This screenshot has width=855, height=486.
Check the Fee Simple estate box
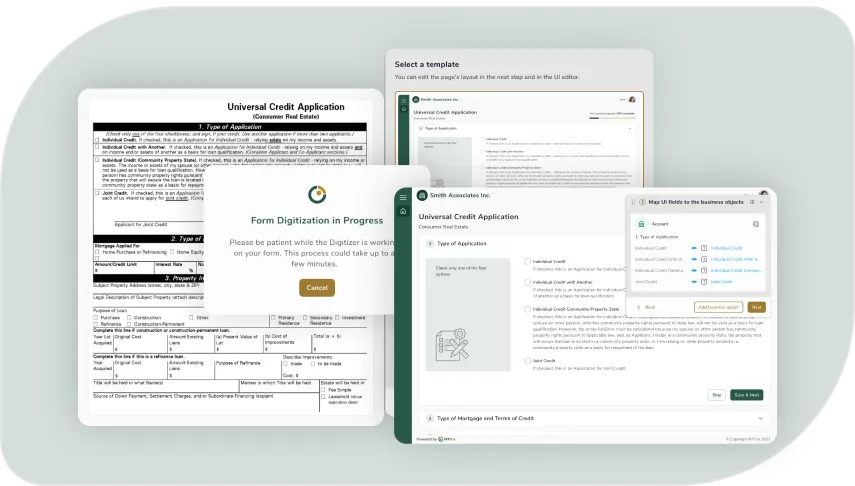323,390
